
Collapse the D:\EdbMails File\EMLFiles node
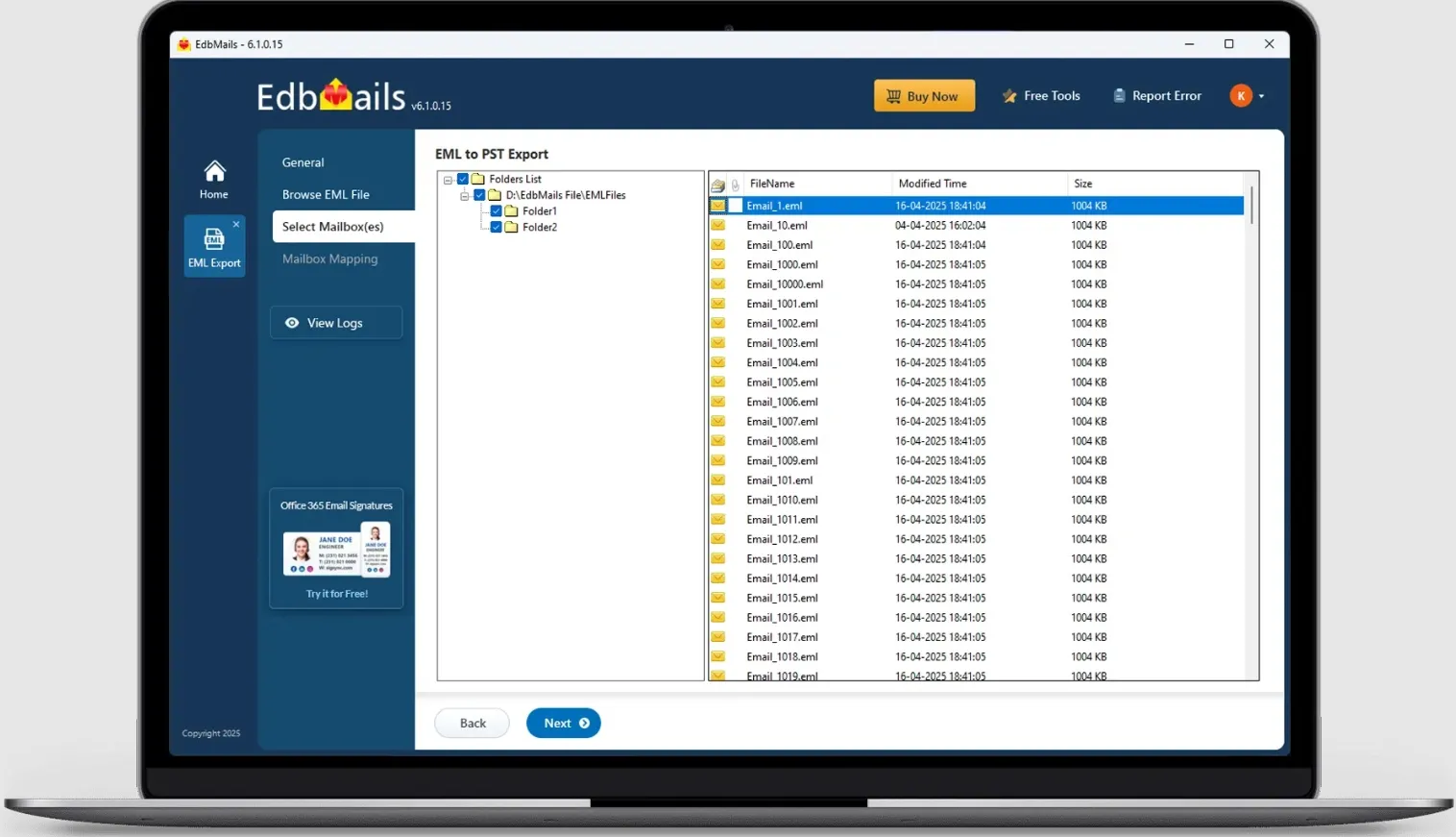click(464, 196)
